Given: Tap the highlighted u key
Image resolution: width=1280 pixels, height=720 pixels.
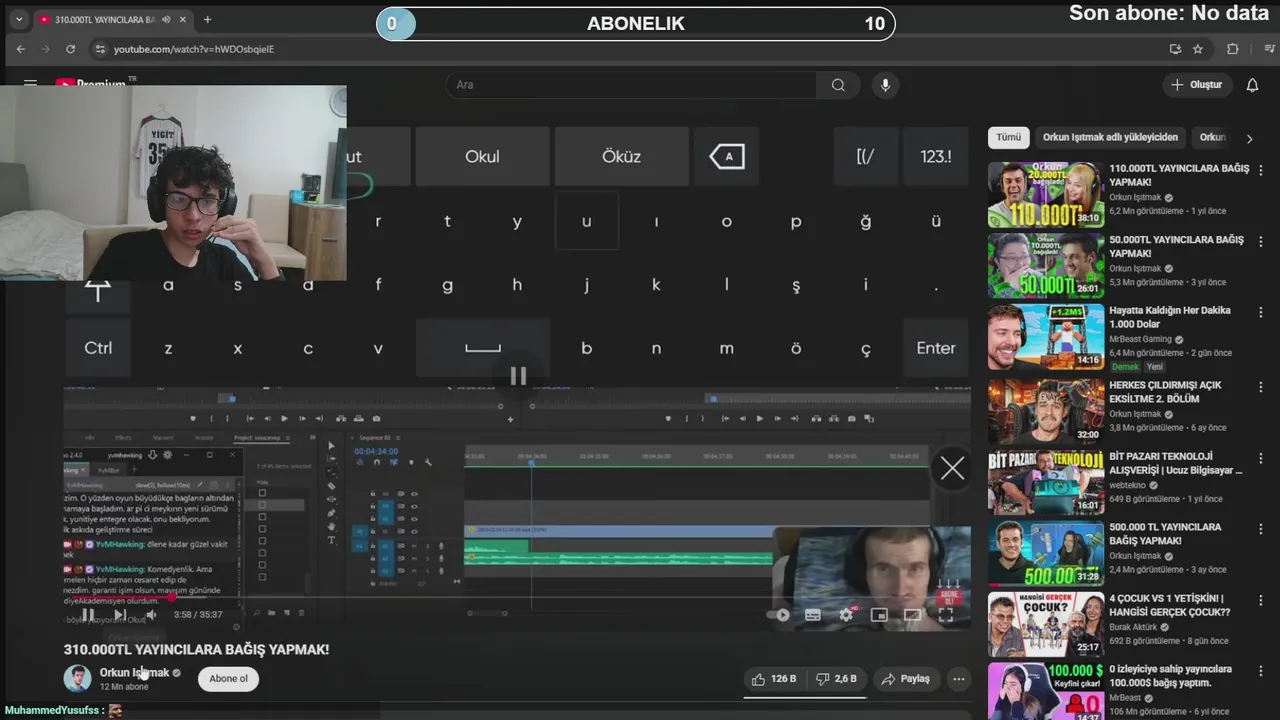Looking at the screenshot, I should (587, 221).
